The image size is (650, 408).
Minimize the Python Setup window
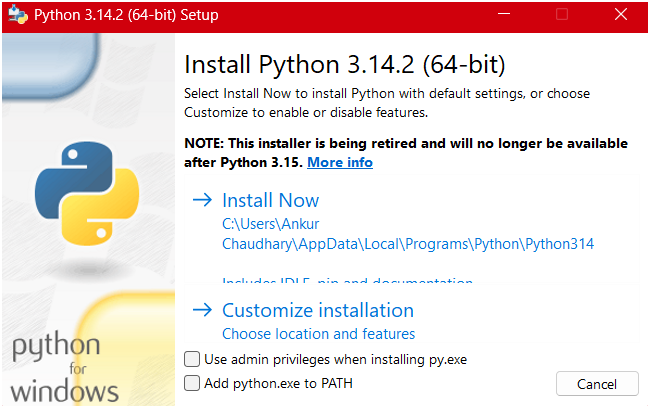point(504,15)
